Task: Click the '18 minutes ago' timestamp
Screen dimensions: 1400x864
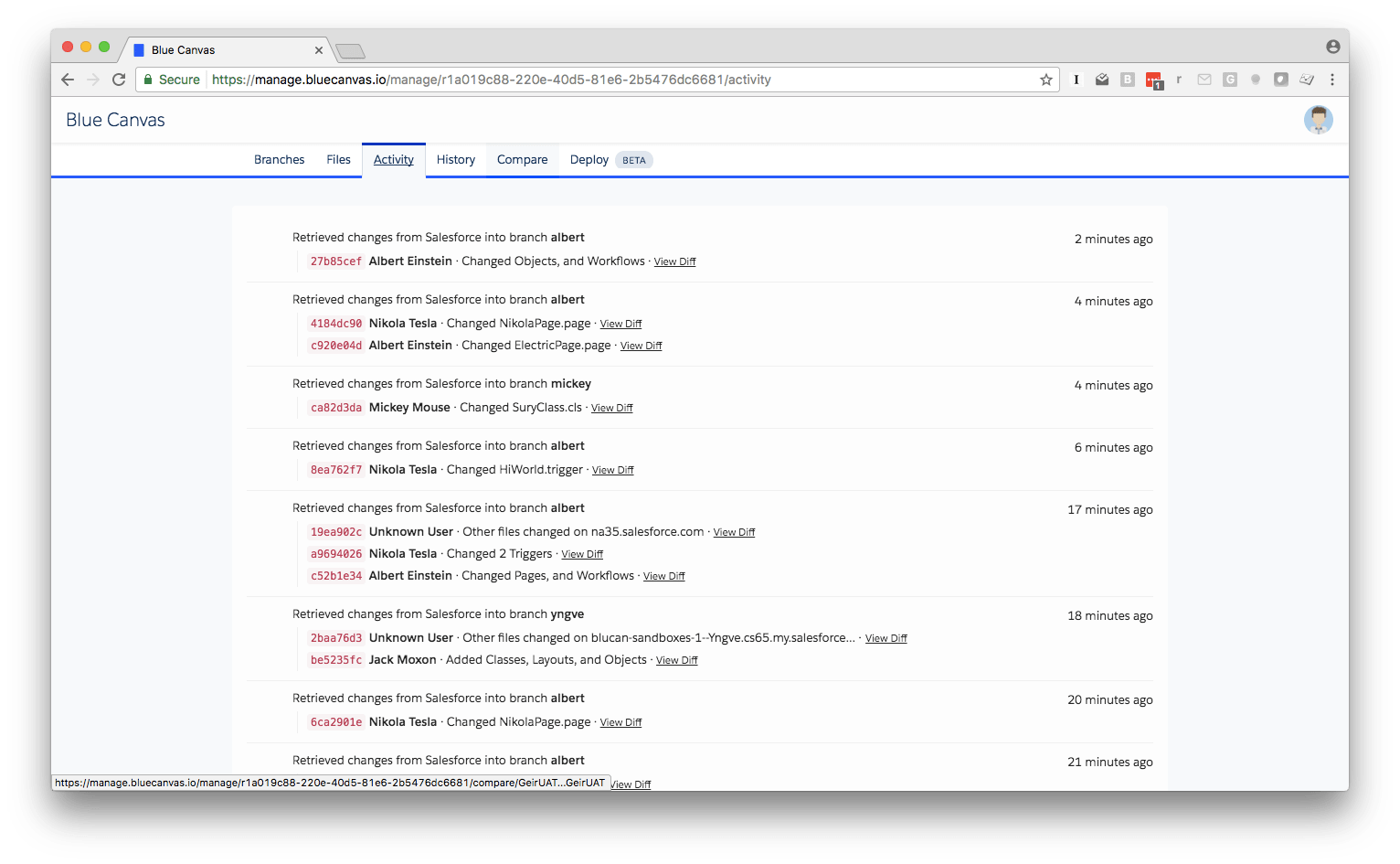Action: (x=1110, y=616)
